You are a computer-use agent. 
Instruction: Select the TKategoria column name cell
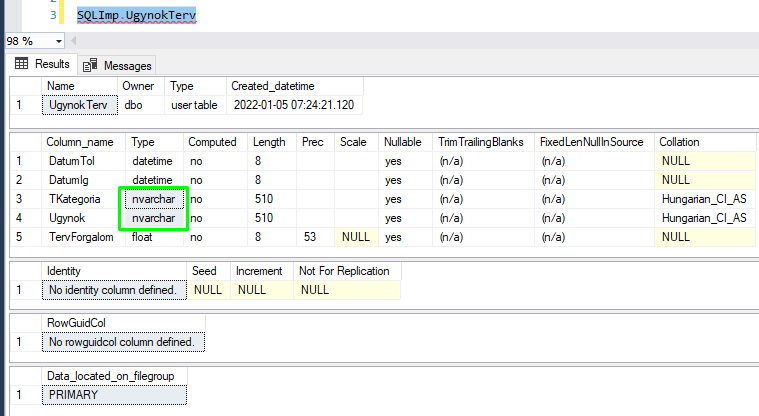point(83,199)
